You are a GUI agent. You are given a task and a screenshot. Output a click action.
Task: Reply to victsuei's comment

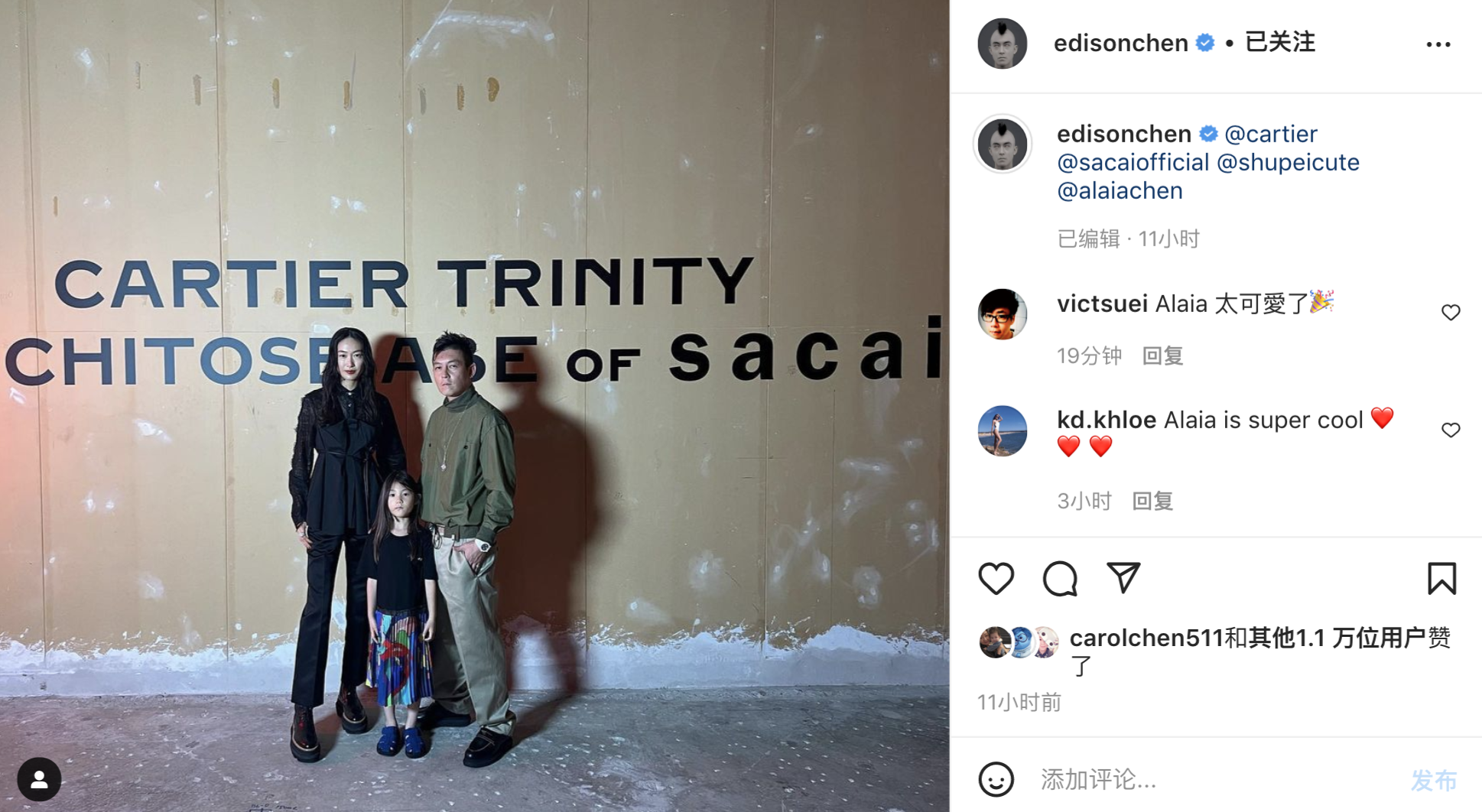pos(1162,356)
